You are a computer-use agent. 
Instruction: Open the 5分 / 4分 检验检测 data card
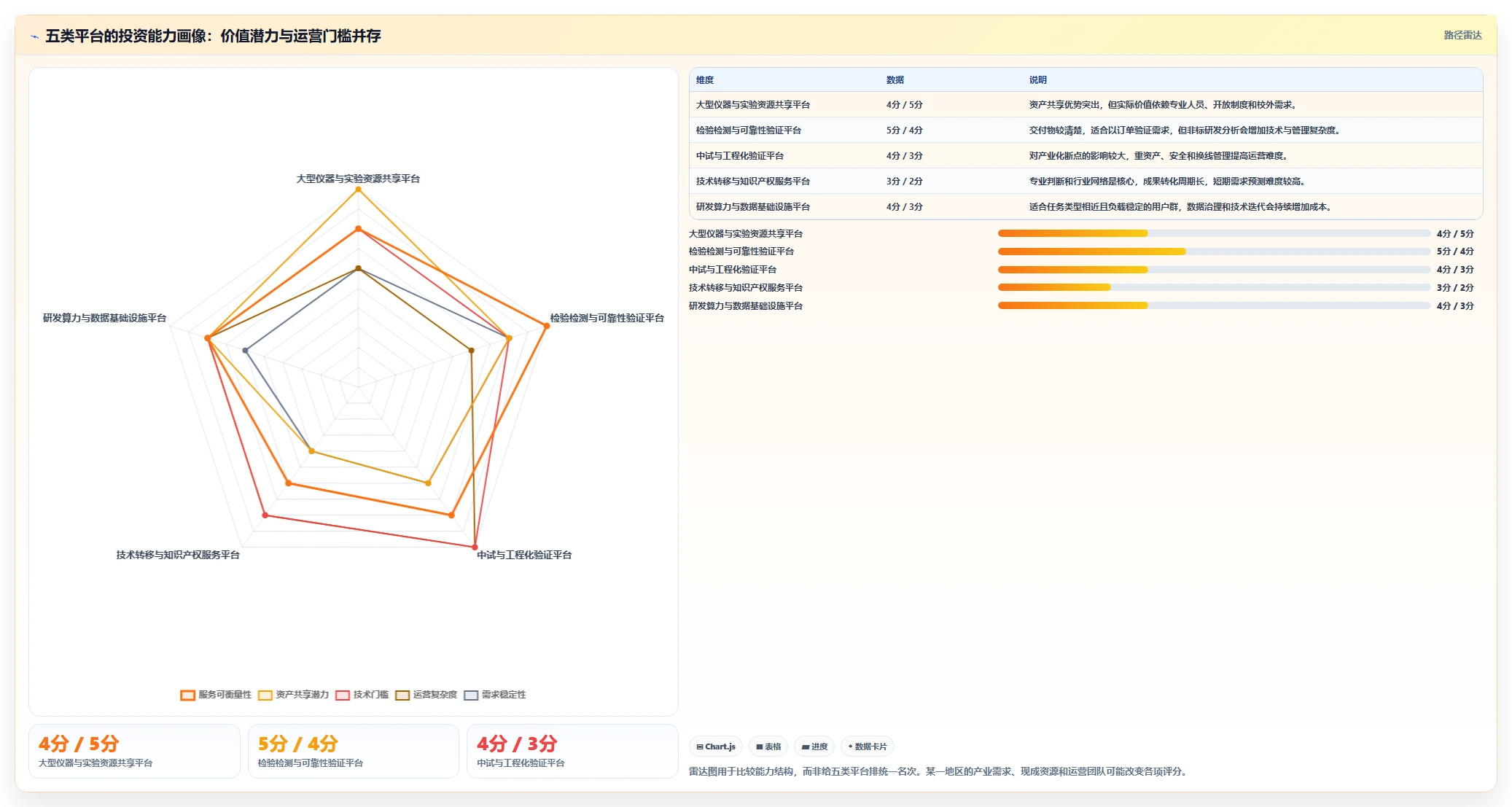[x=354, y=752]
